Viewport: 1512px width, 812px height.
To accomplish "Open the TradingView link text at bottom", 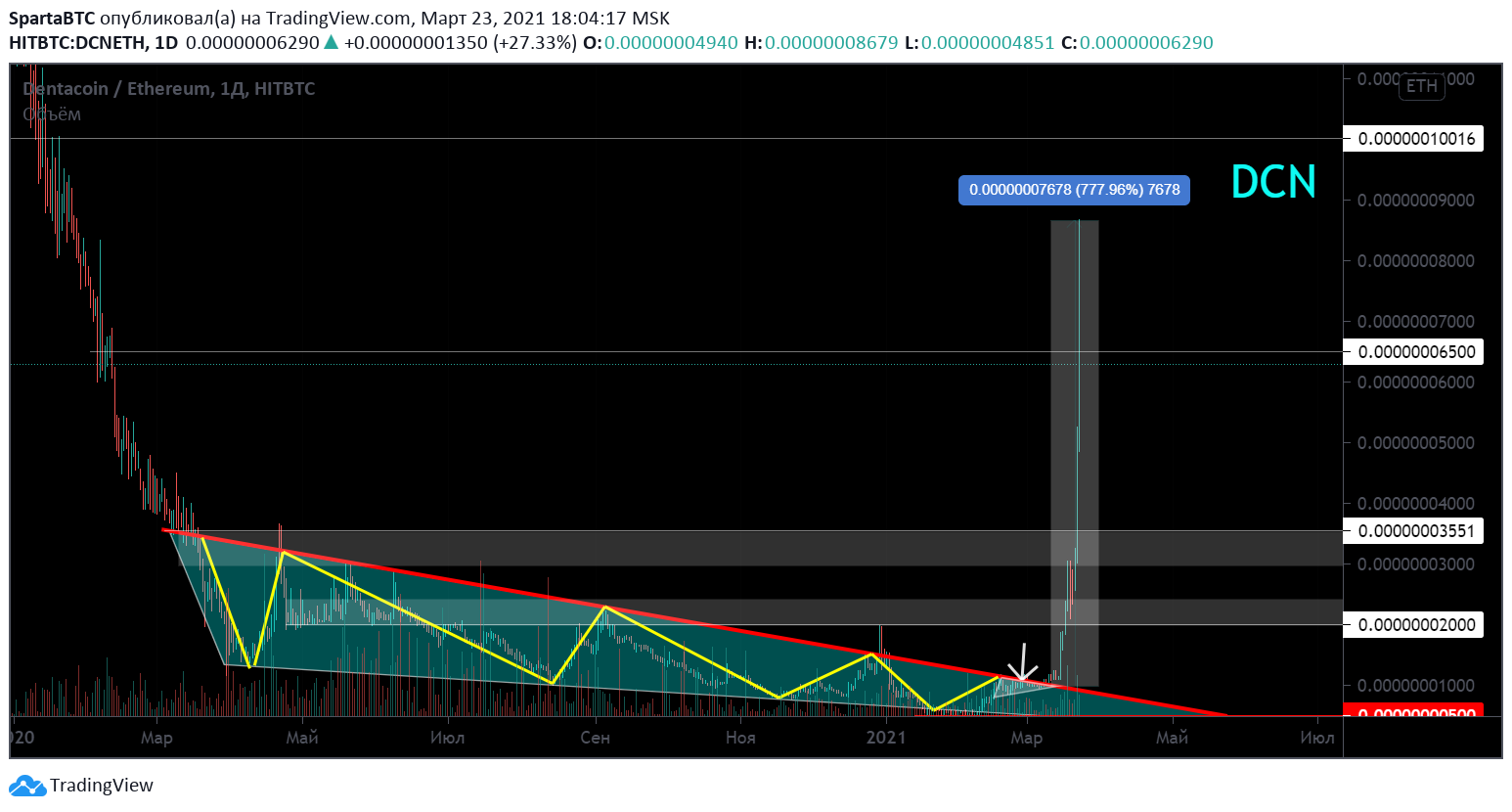I will 102,786.
